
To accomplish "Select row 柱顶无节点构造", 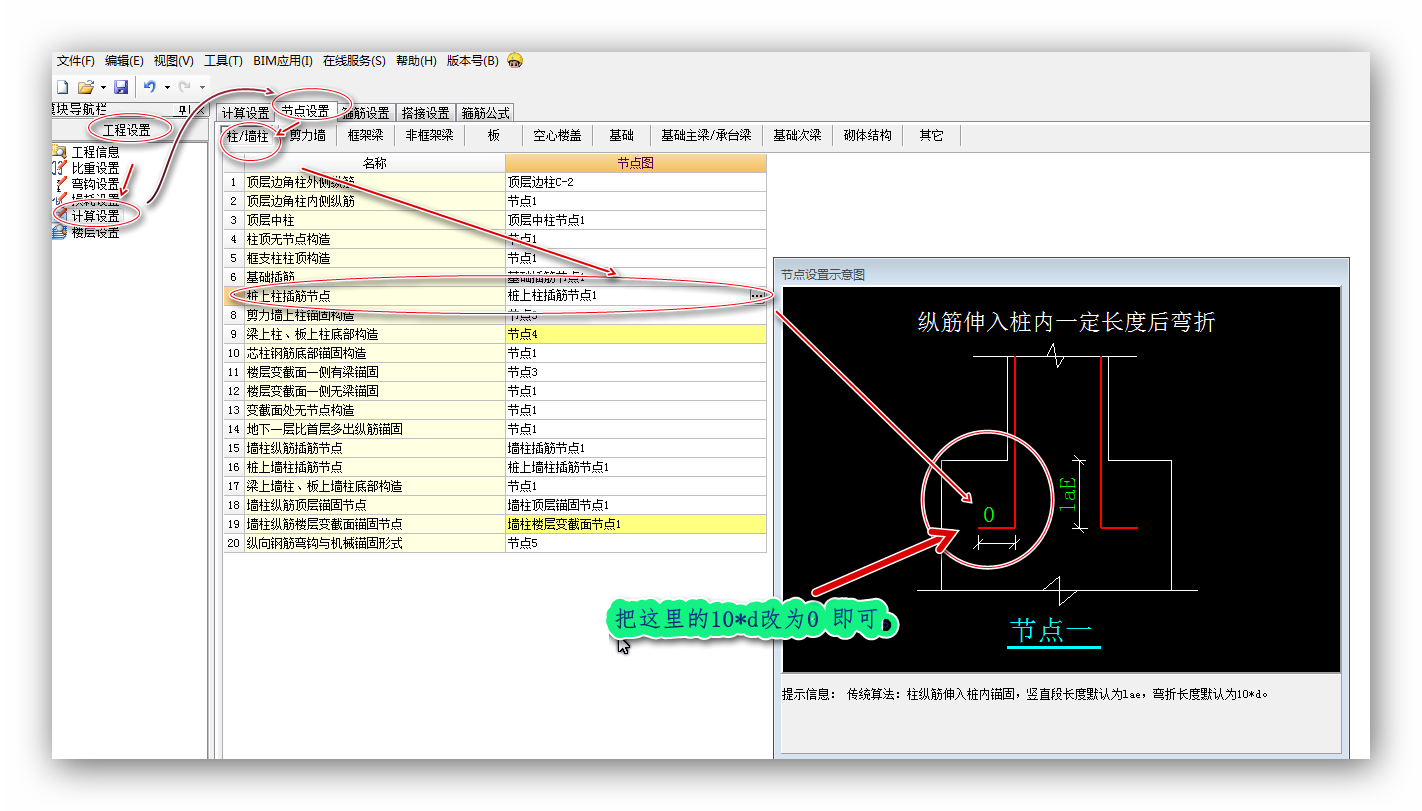I will [x=495, y=239].
